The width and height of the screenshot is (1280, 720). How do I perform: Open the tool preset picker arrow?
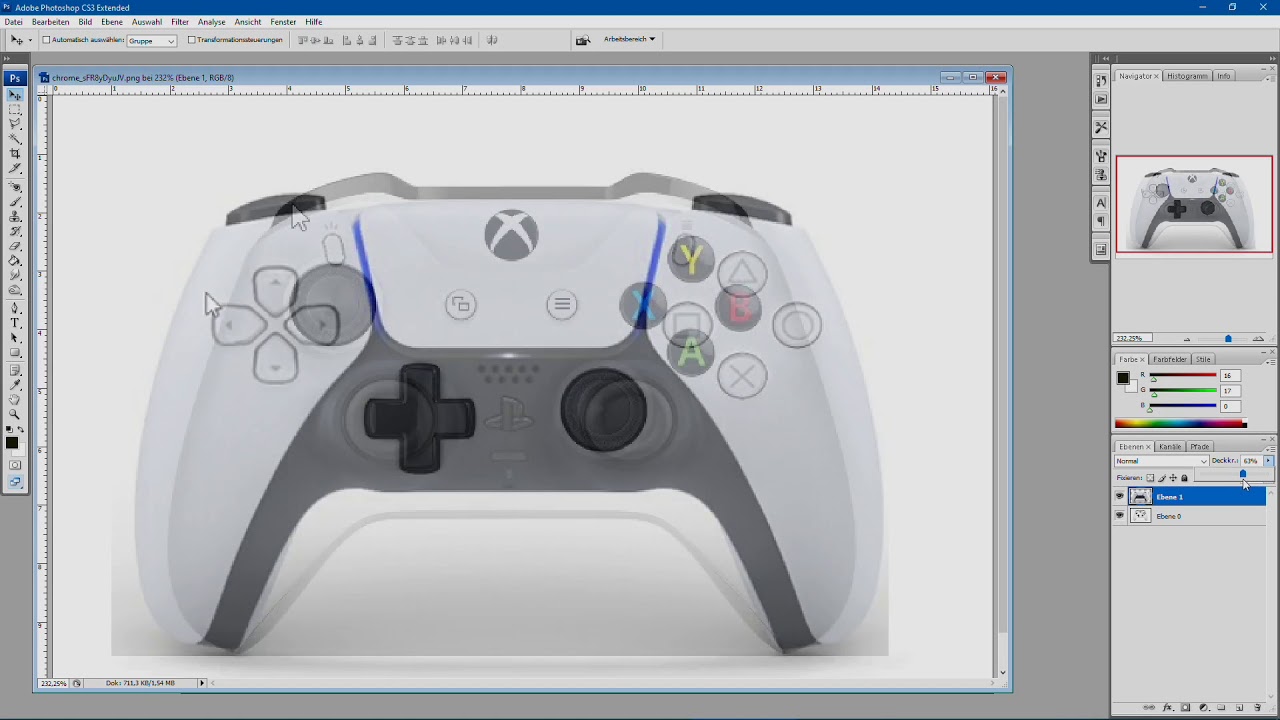pos(30,40)
